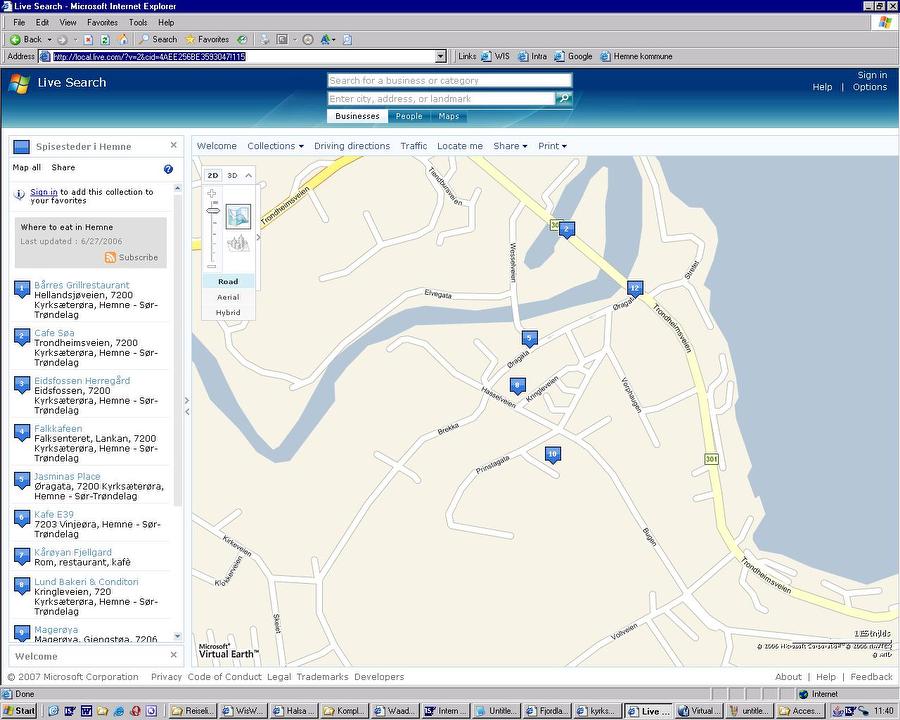Click the browser Home icon
Image resolution: width=900 pixels, height=720 pixels.
(123, 40)
